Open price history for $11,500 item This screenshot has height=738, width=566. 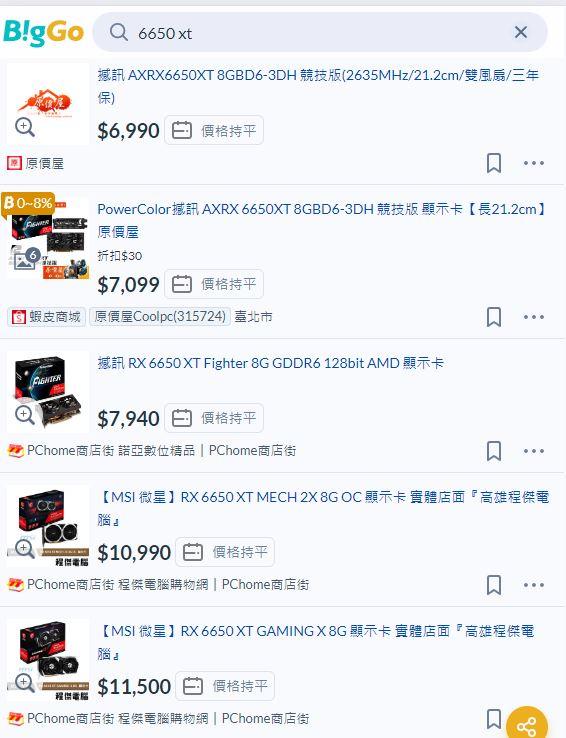pyautogui.click(x=225, y=686)
